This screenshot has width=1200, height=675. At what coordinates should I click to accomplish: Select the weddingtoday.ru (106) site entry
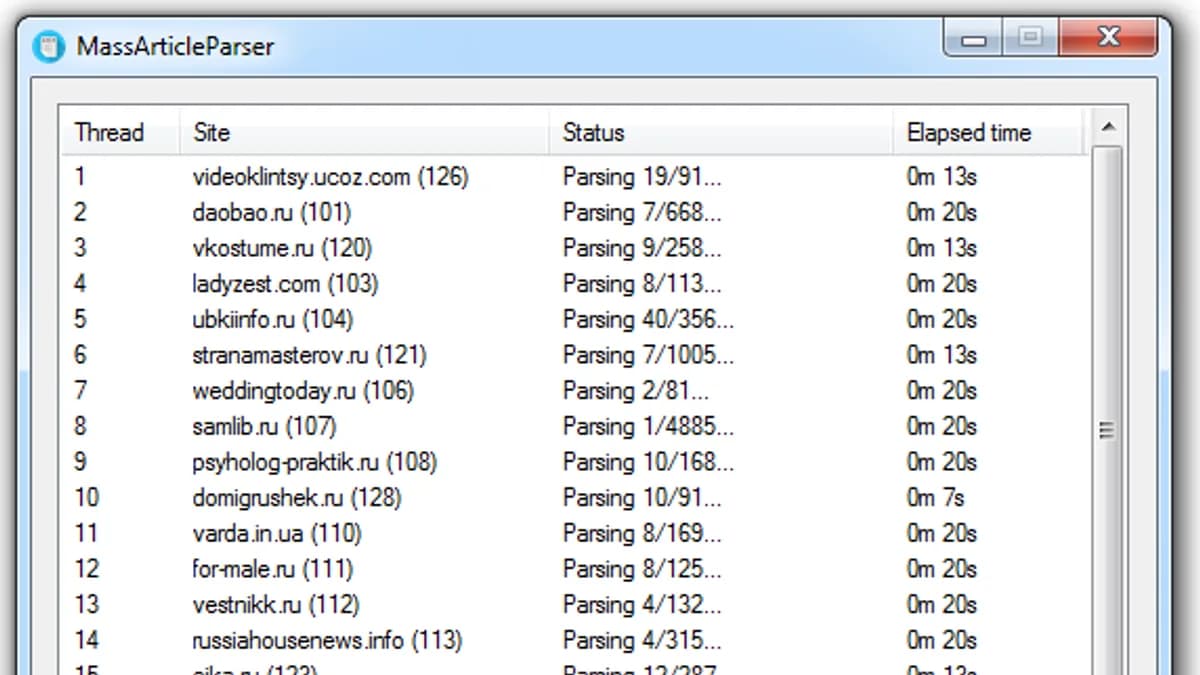coord(303,391)
